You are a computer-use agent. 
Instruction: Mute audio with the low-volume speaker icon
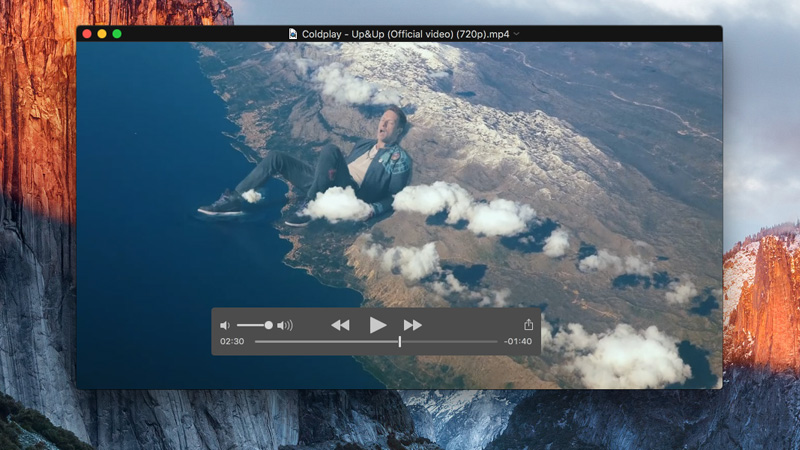(x=224, y=325)
